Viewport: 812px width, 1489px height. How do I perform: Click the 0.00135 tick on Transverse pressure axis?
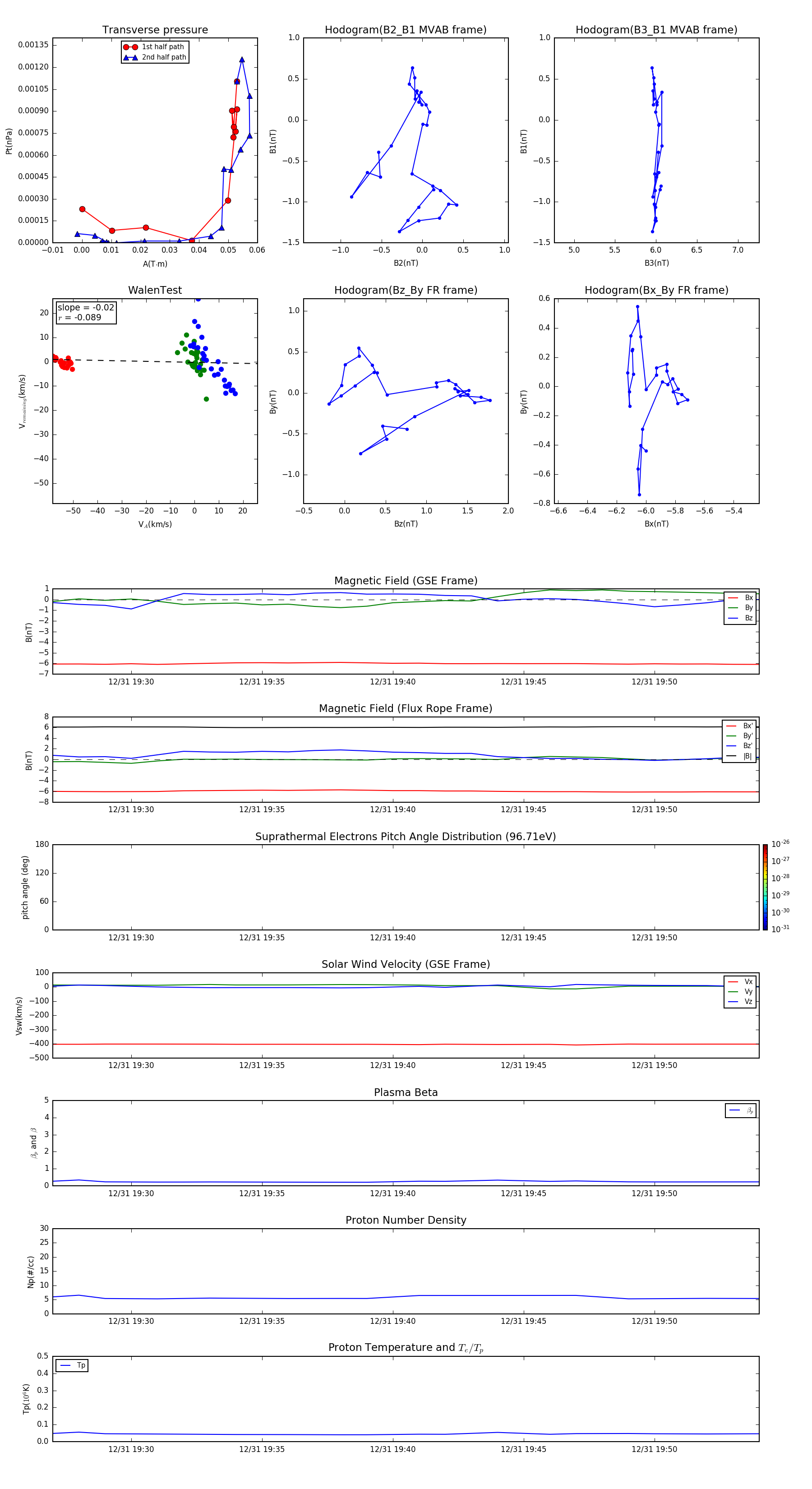click(x=33, y=45)
